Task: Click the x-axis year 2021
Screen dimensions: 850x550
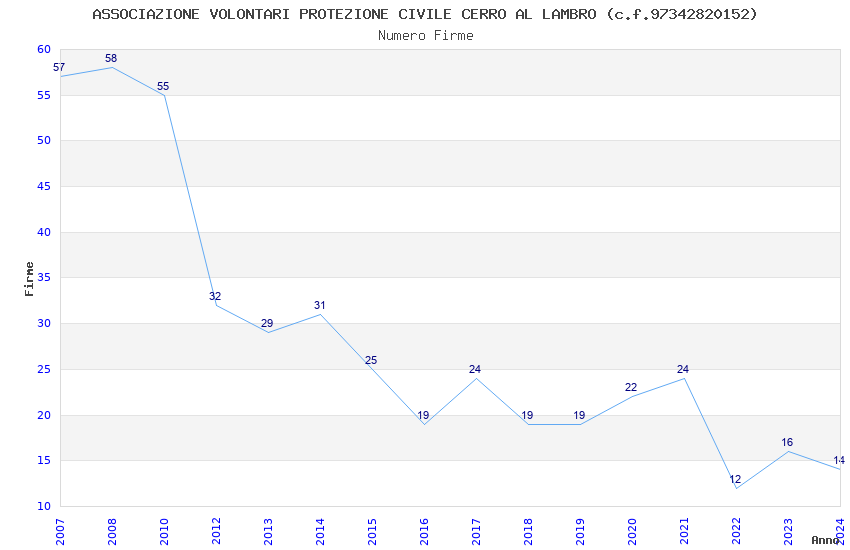Action: click(x=685, y=532)
